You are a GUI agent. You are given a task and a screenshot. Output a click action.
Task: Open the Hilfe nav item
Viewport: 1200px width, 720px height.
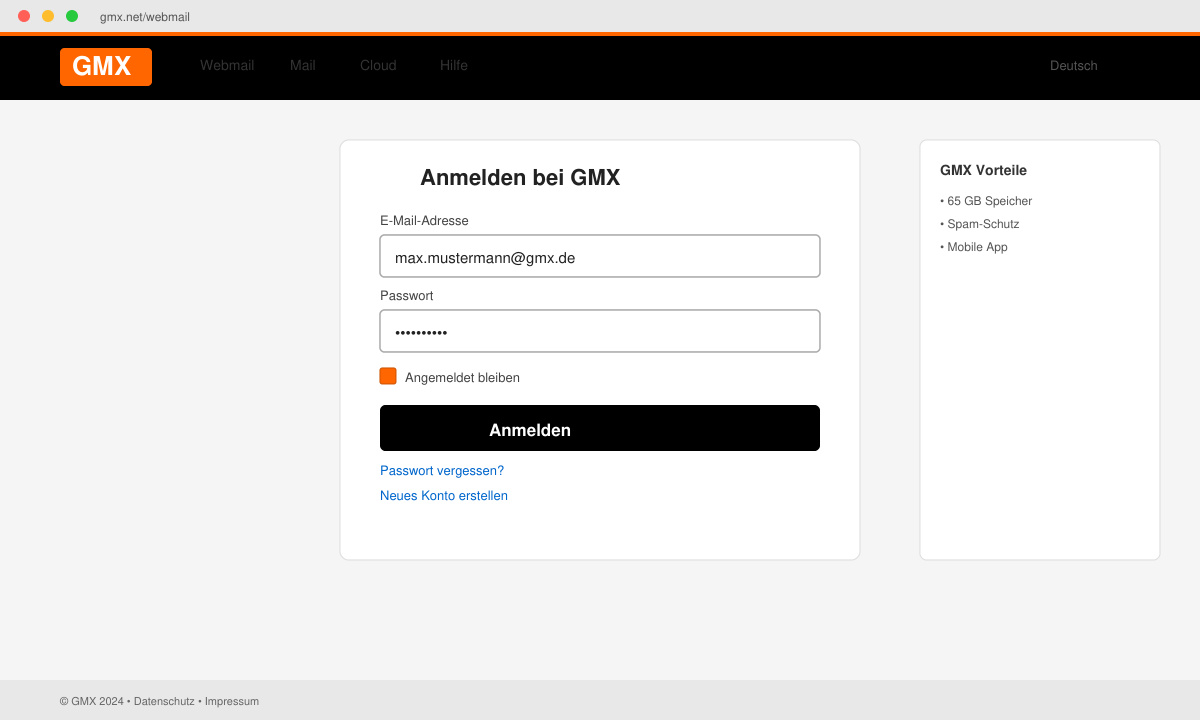[x=454, y=65]
